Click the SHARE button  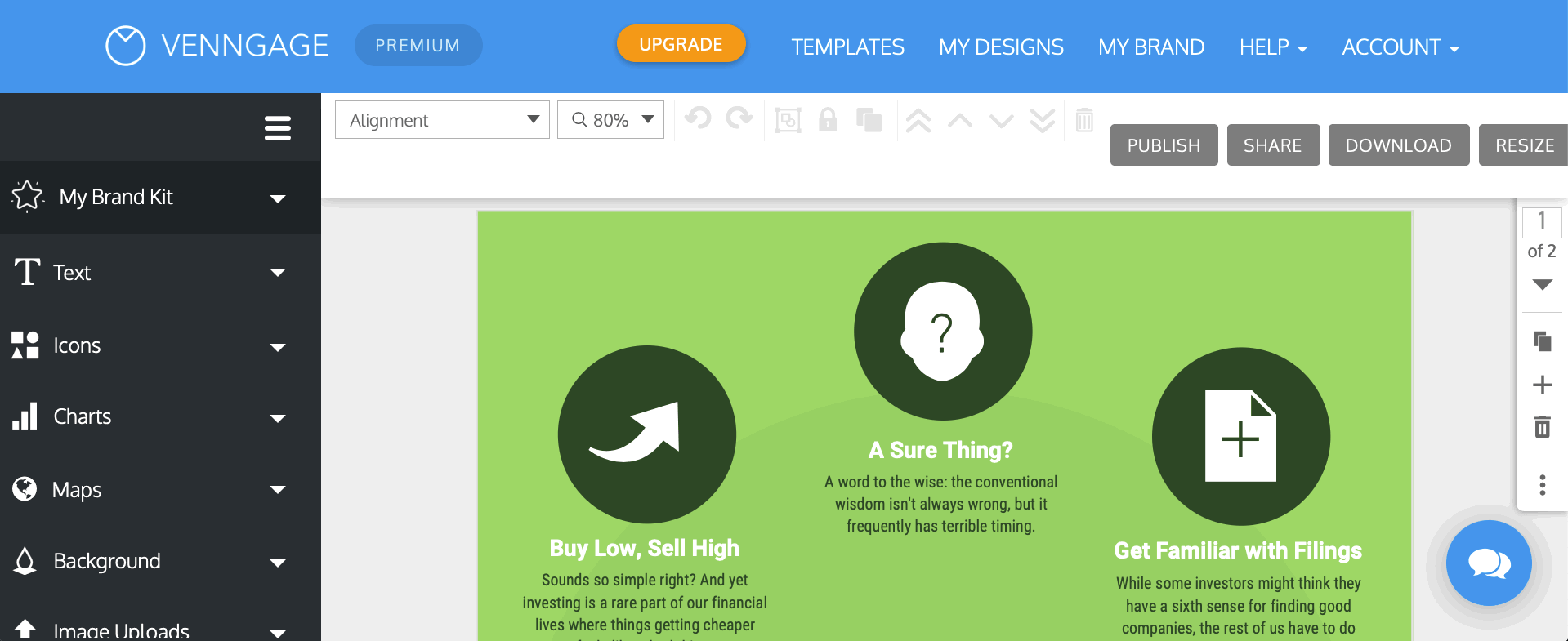1273,145
